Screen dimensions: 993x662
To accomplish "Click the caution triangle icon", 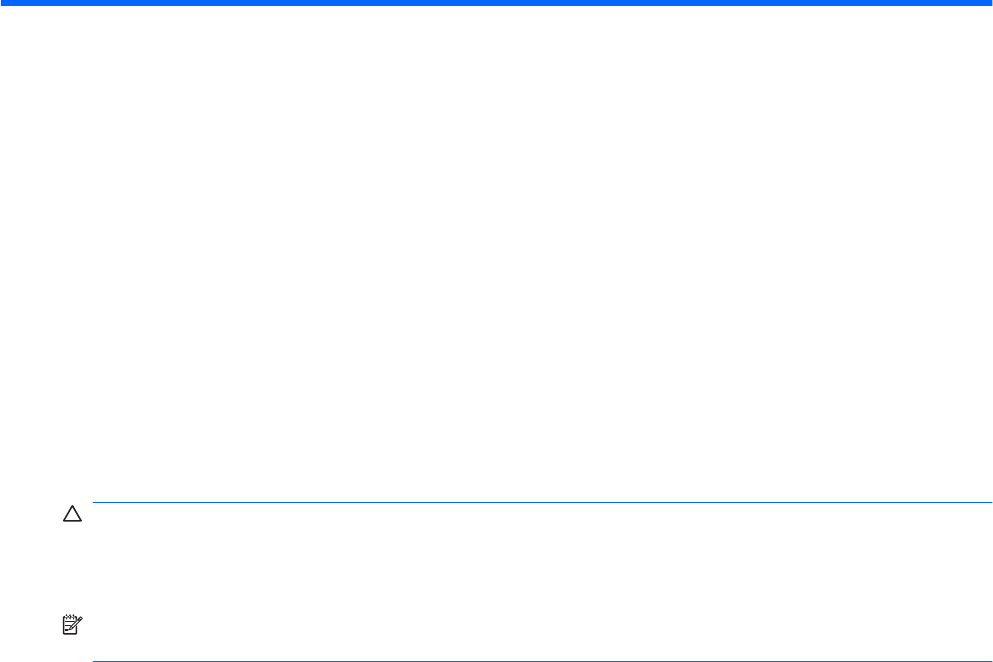I will (72, 513).
